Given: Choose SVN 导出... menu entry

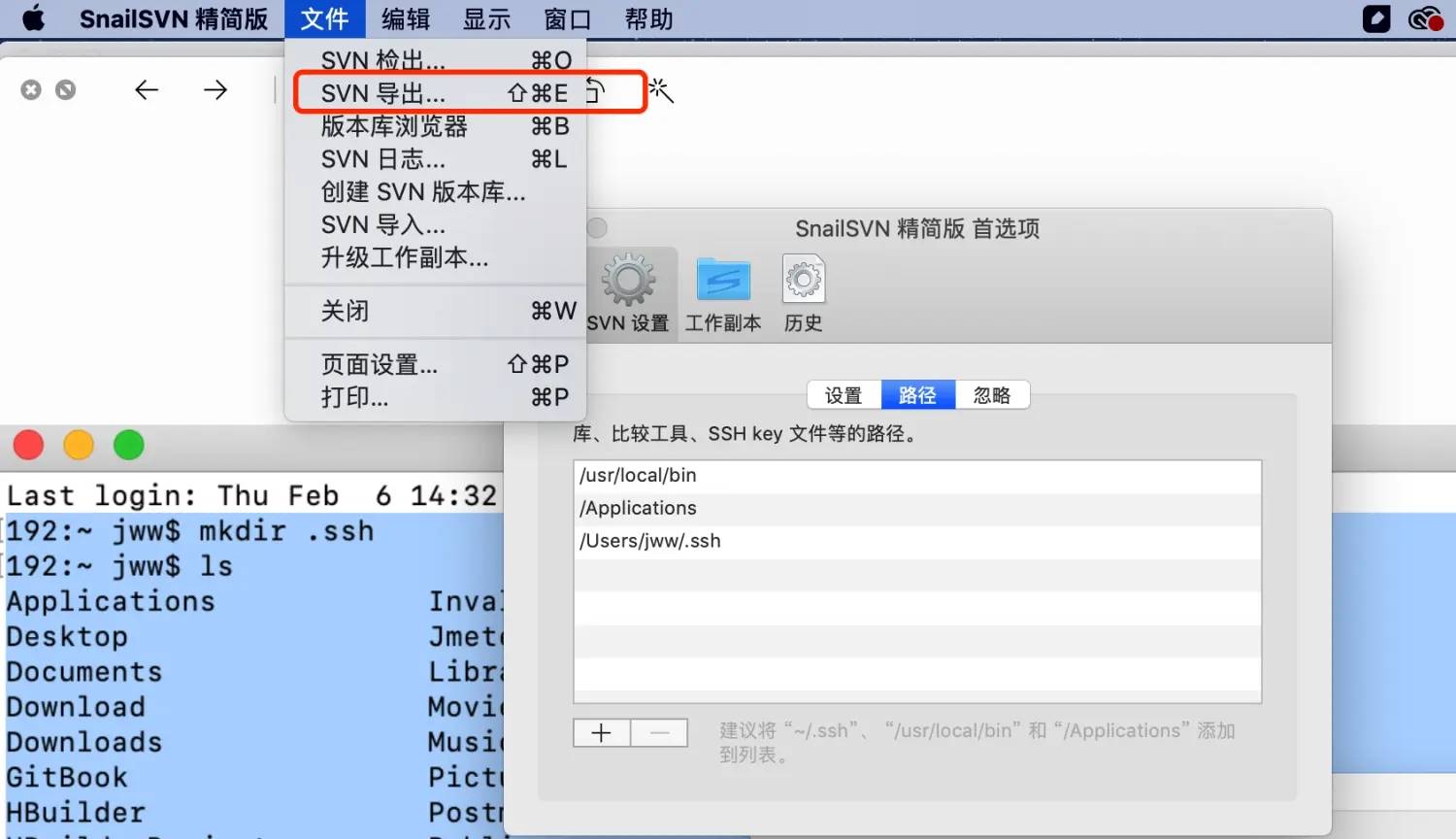Looking at the screenshot, I should click(x=436, y=93).
